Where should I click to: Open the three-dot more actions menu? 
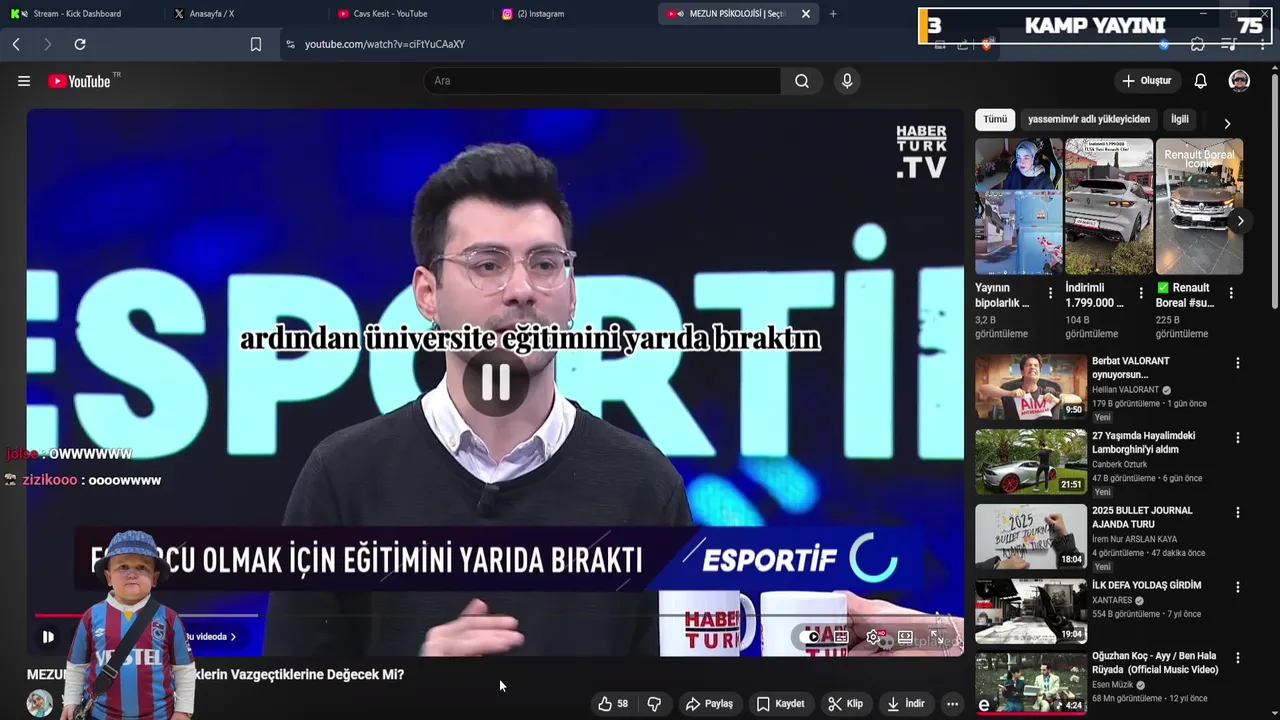(952, 704)
